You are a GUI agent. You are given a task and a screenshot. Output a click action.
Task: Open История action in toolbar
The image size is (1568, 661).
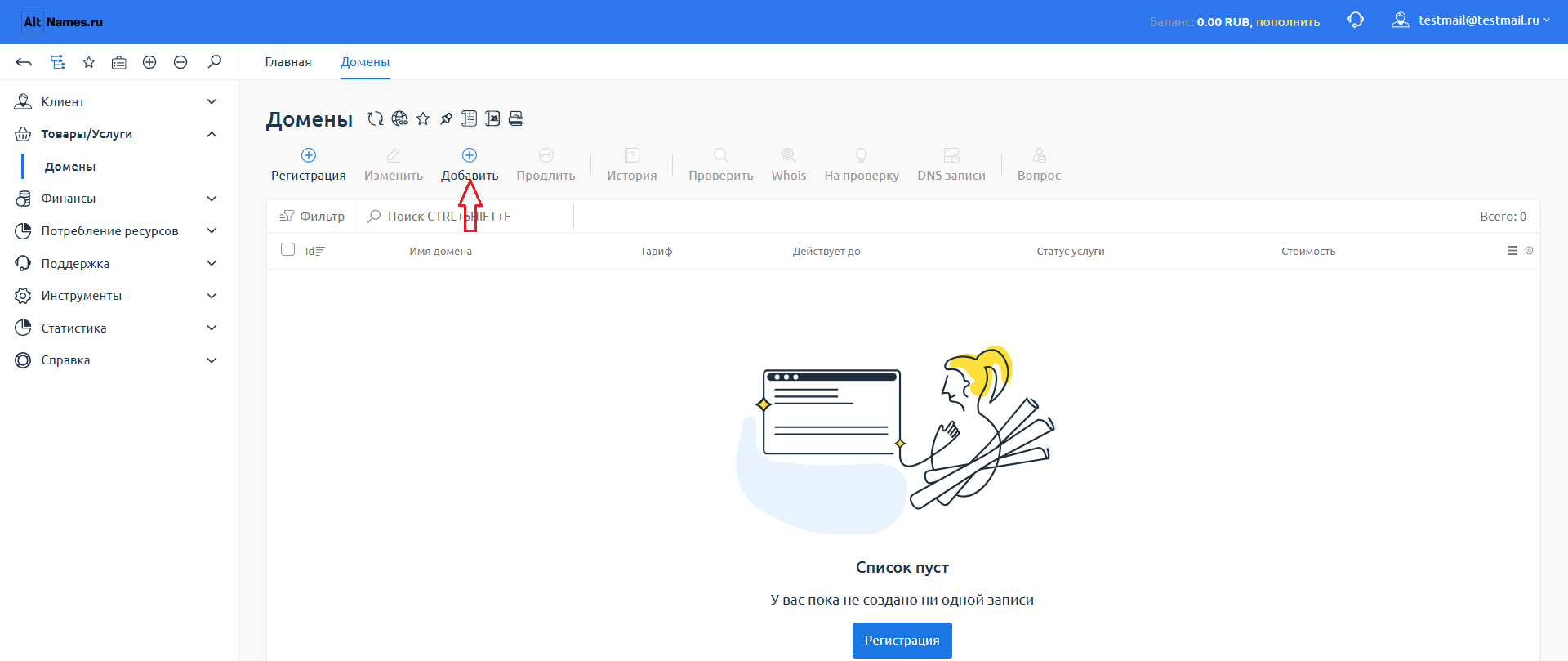click(x=632, y=165)
